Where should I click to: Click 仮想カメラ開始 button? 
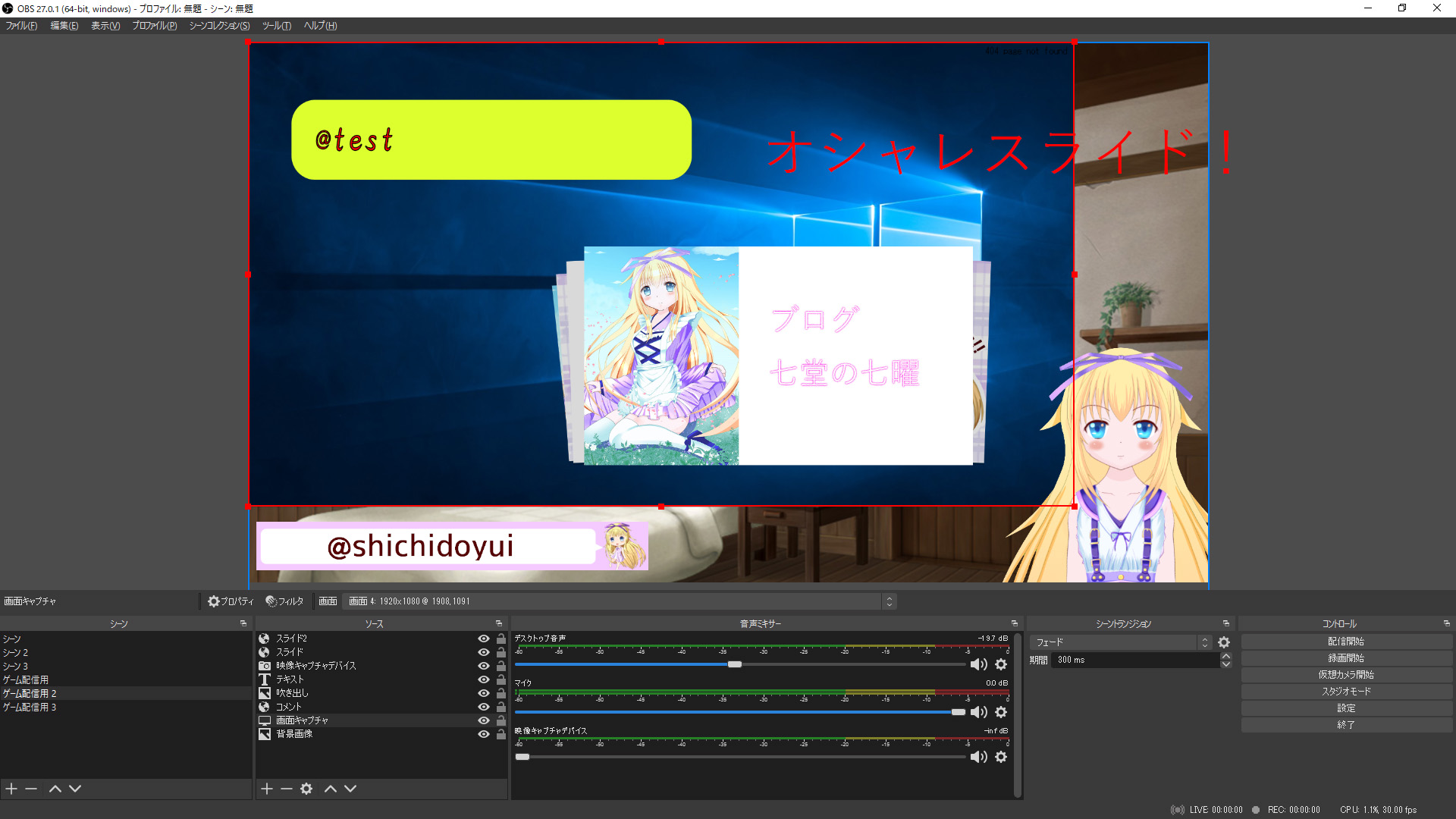(1346, 675)
